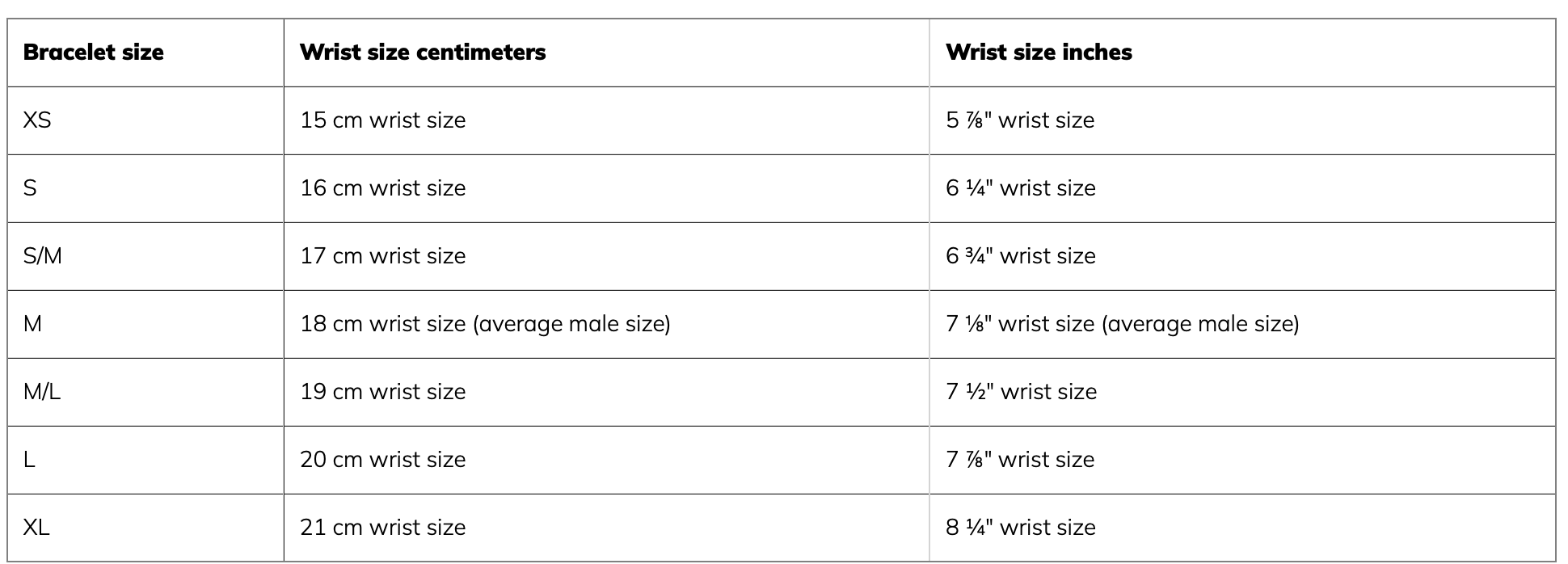Click the Wrist size inches header
The image size is (1568, 564).
pos(1039,53)
